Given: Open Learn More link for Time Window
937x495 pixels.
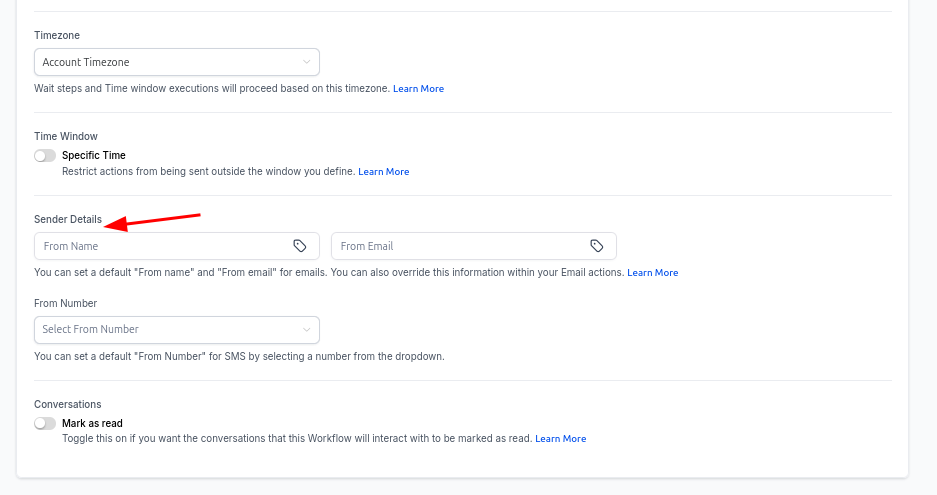Looking at the screenshot, I should click(383, 172).
